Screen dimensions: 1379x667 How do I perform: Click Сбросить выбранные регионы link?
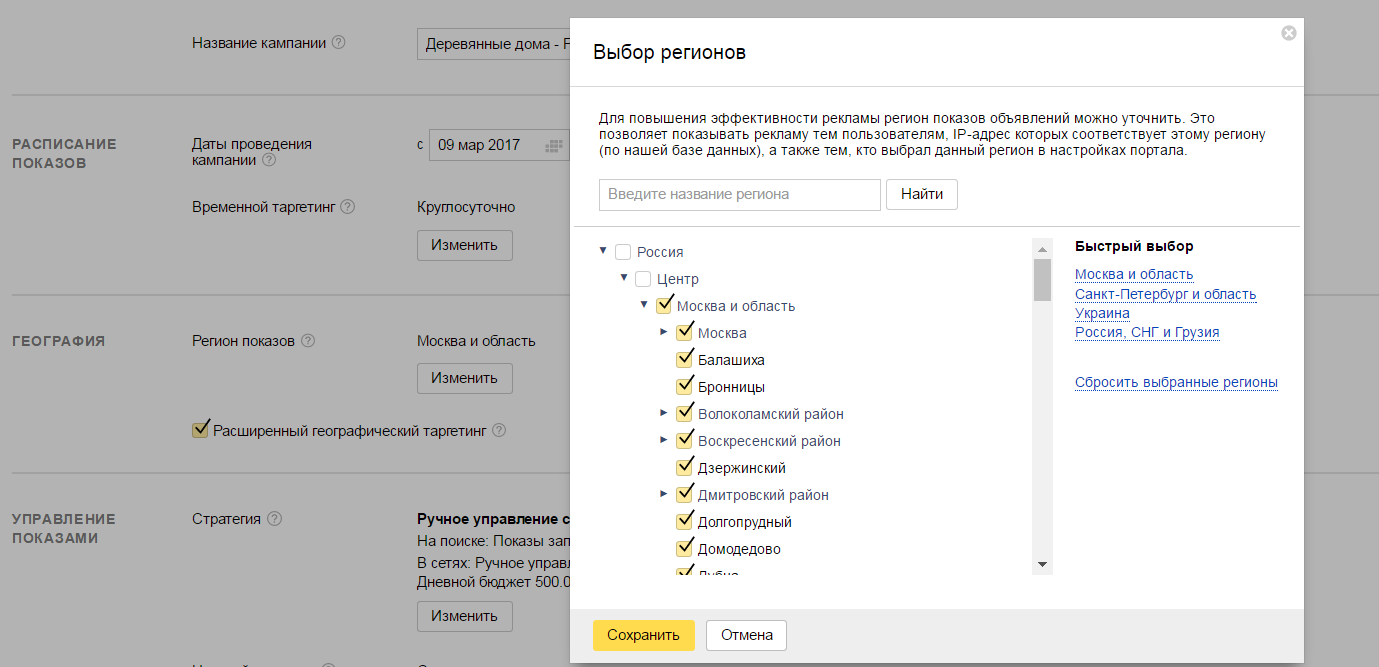(x=1176, y=382)
